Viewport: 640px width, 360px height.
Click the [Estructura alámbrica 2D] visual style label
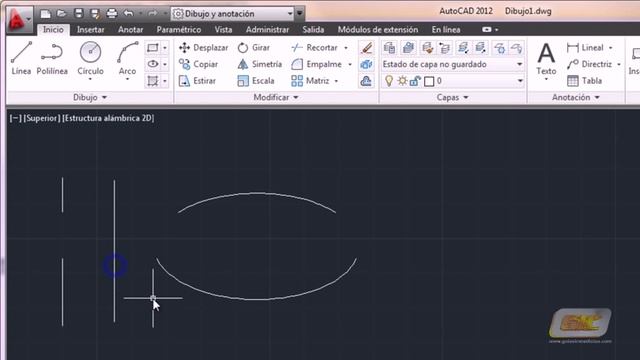coord(108,118)
